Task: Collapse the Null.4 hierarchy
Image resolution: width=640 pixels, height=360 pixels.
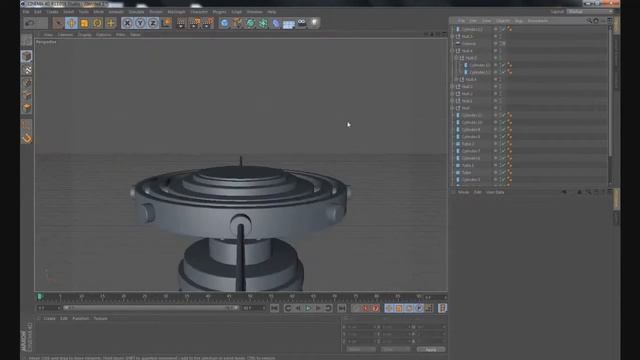Action: click(x=452, y=51)
